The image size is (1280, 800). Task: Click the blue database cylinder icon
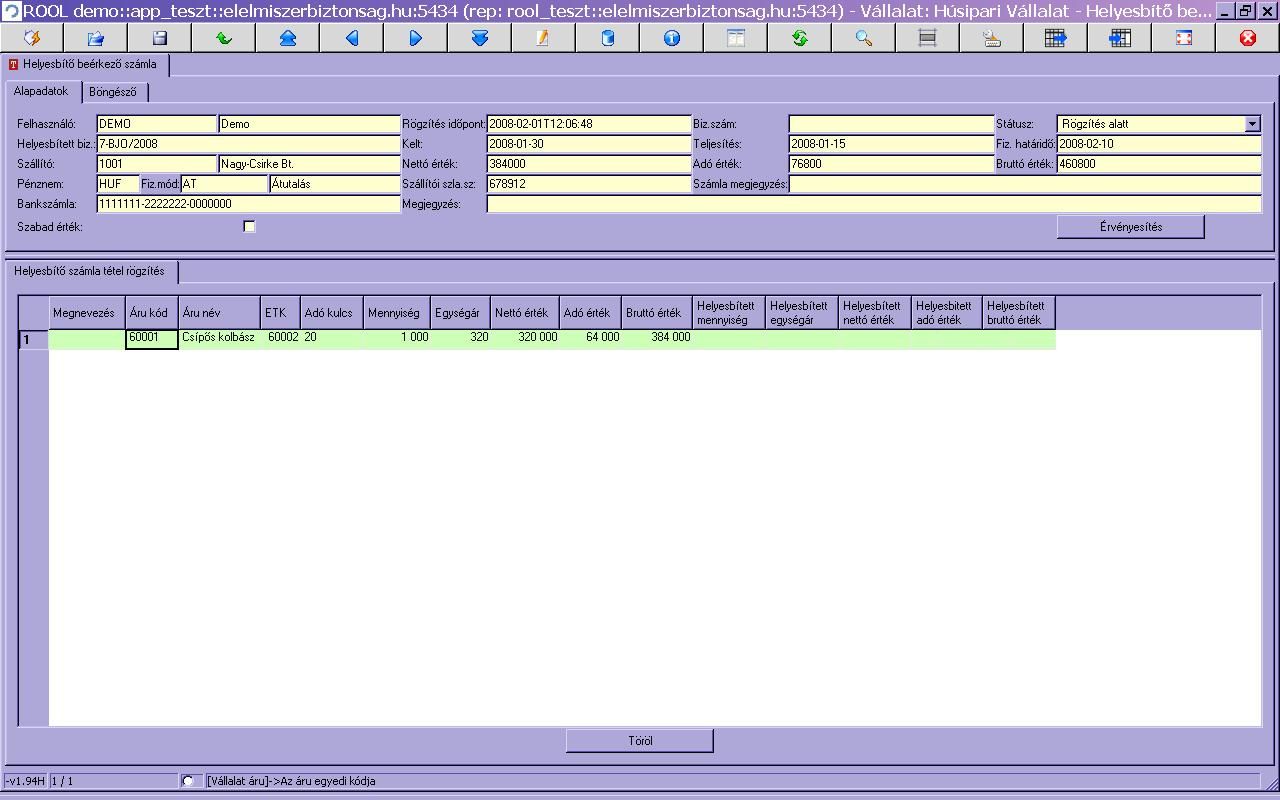coord(608,38)
